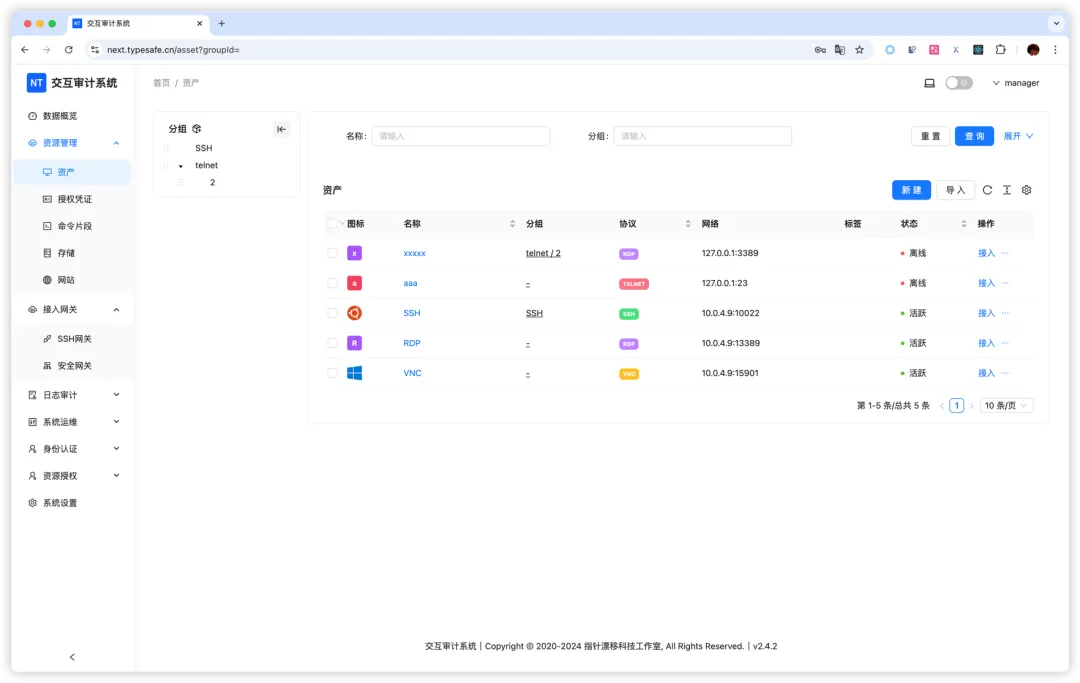Bookmark this page with star icon
The width and height of the screenshot is (1080, 683).
pyautogui.click(x=859, y=50)
